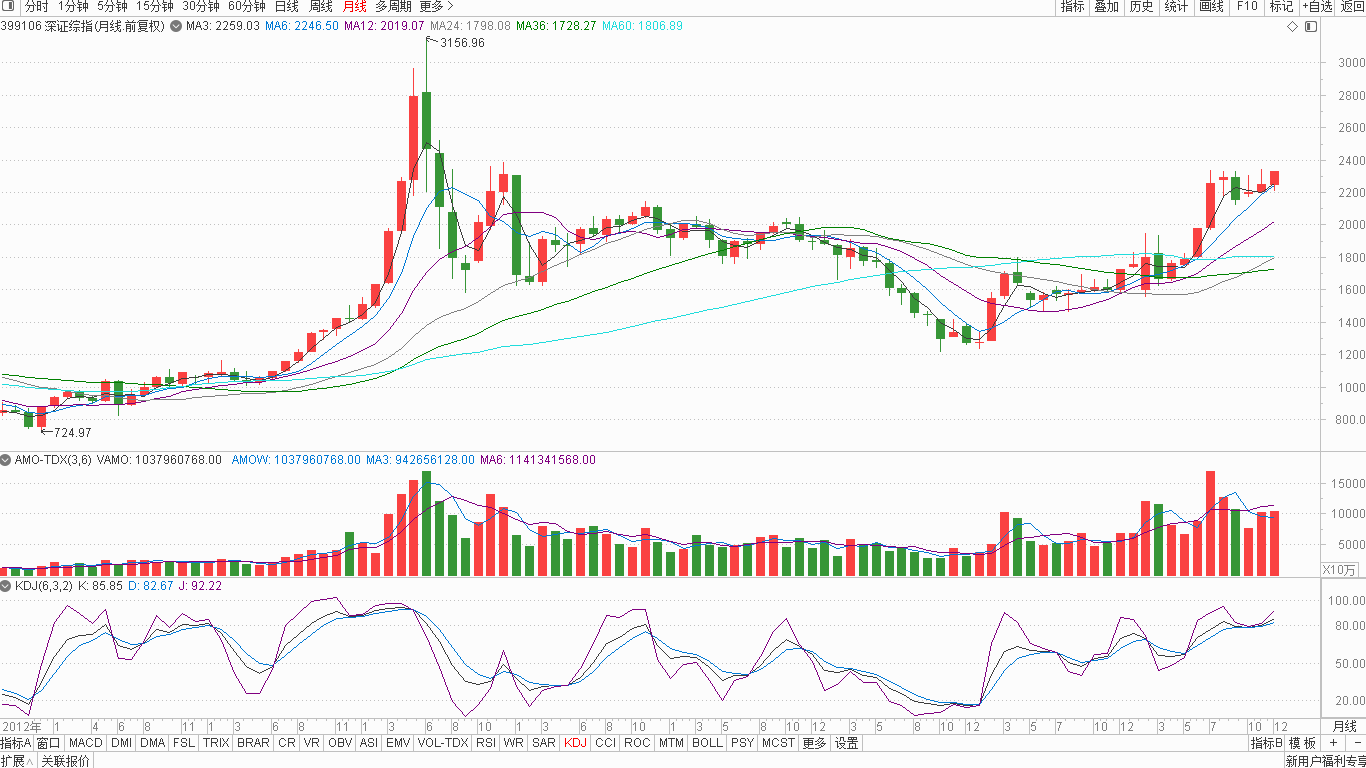Switch indicator to EMV
The height and width of the screenshot is (768, 1366).
398,743
